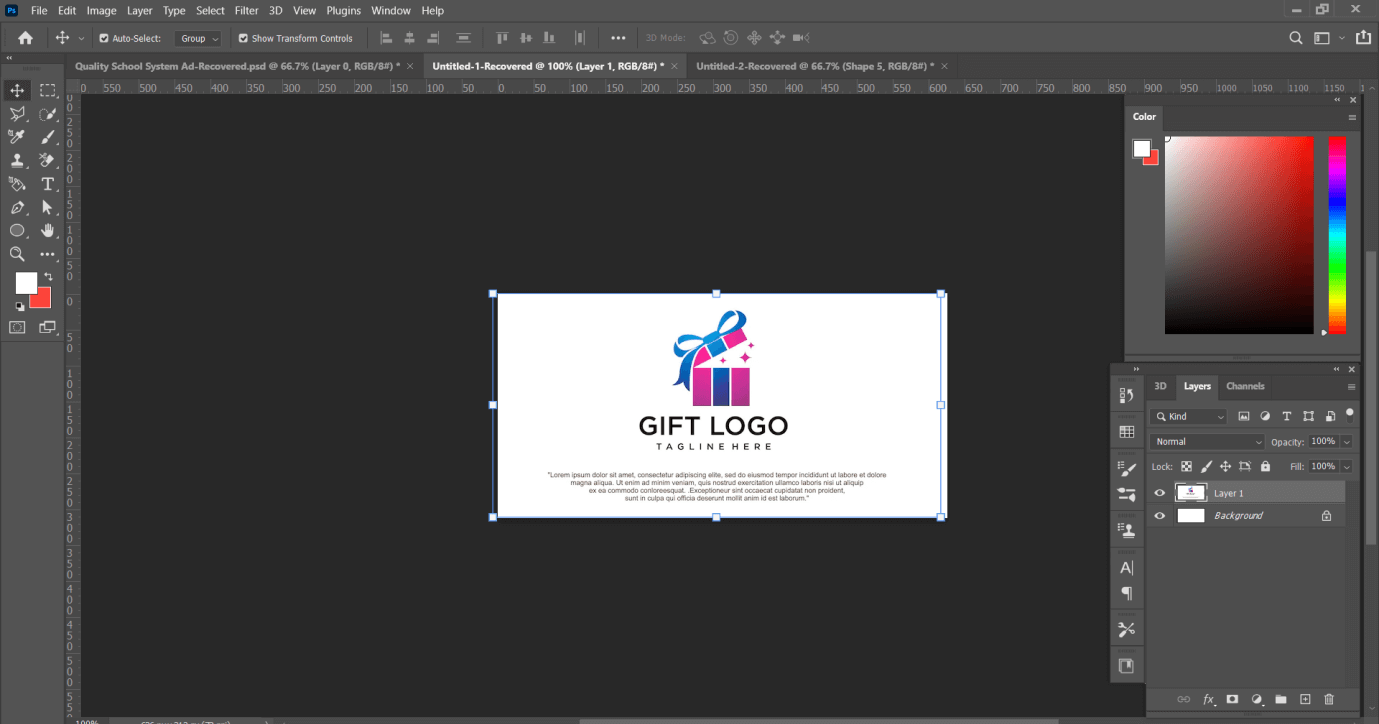Change the screen mode
This screenshot has height=724, width=1379.
[47, 327]
